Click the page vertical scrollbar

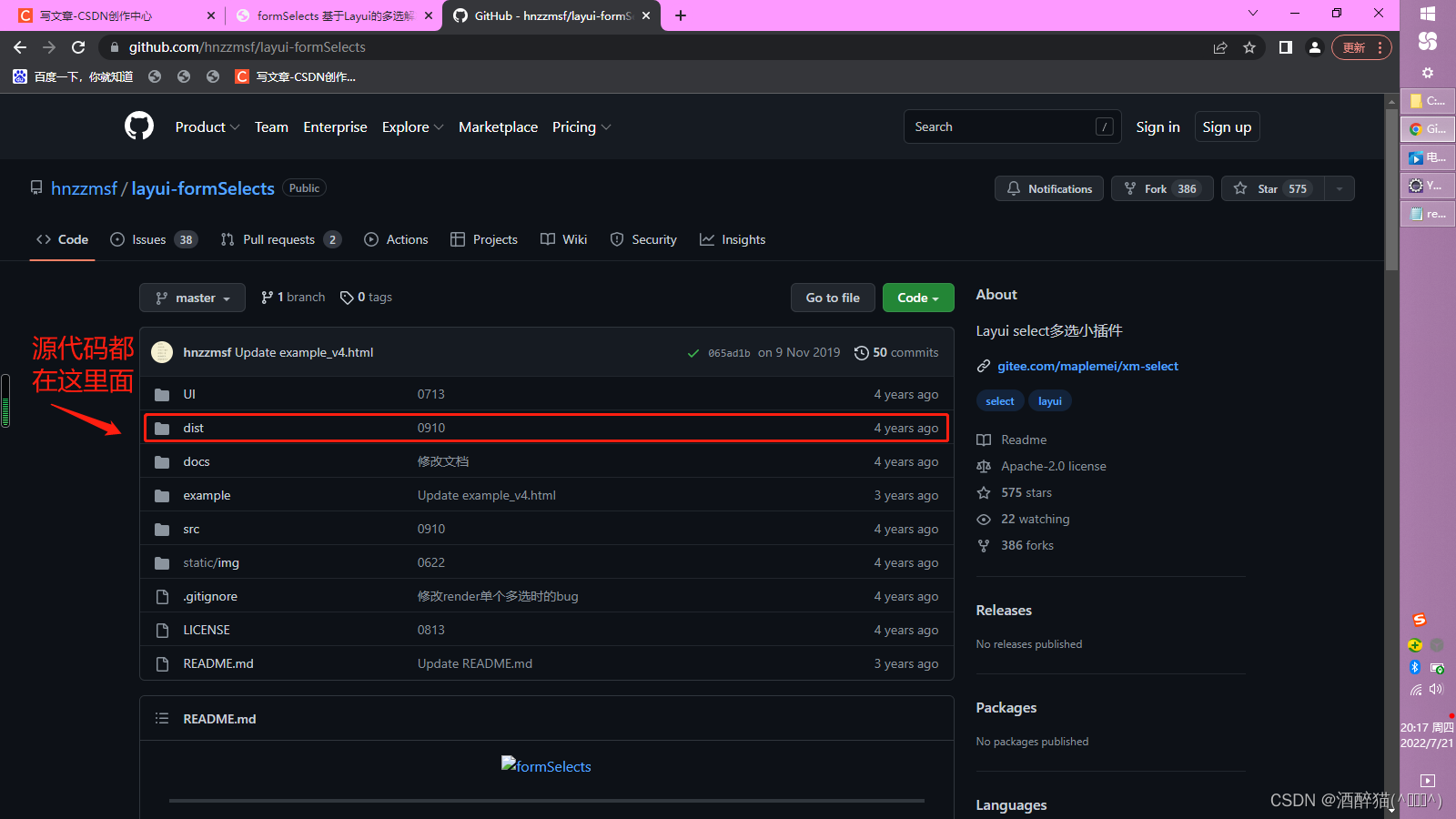(1392, 191)
